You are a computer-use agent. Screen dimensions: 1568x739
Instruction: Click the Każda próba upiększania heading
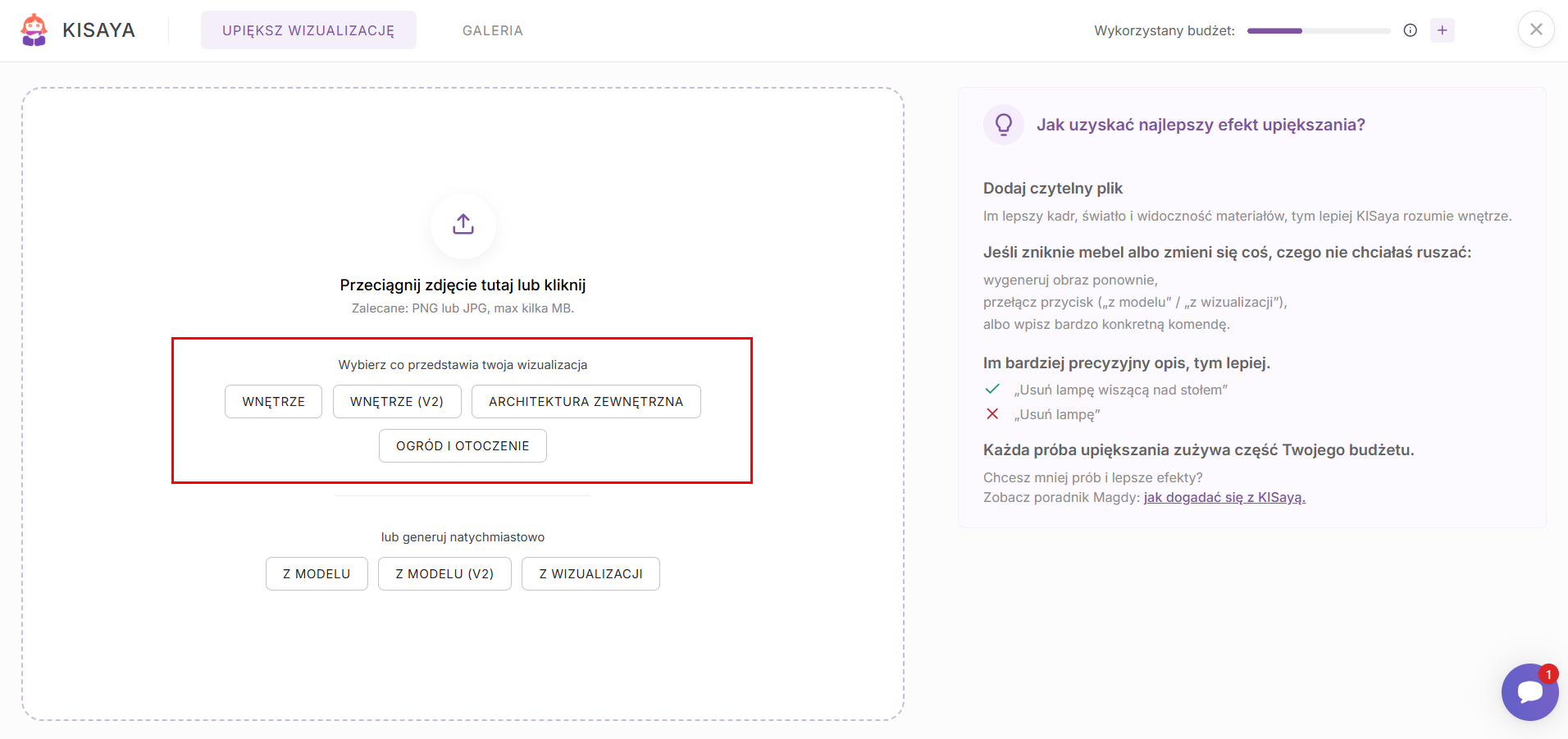coord(1199,449)
